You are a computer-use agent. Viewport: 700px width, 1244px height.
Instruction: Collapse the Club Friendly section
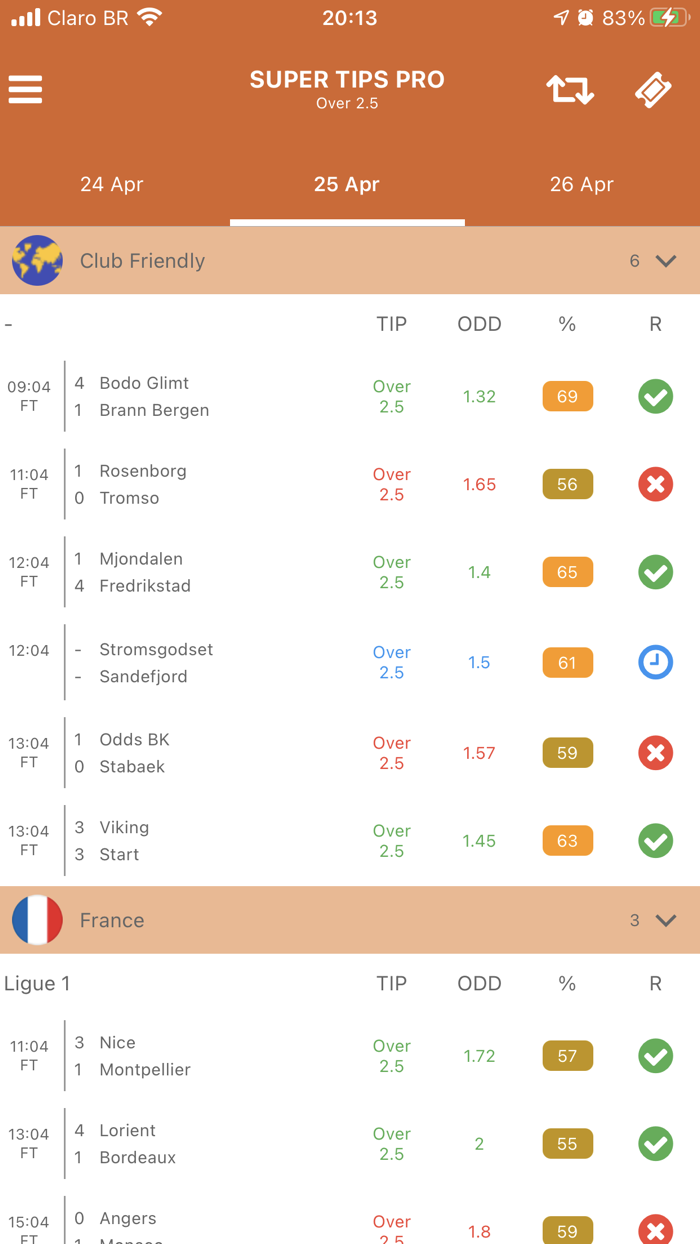(663, 260)
